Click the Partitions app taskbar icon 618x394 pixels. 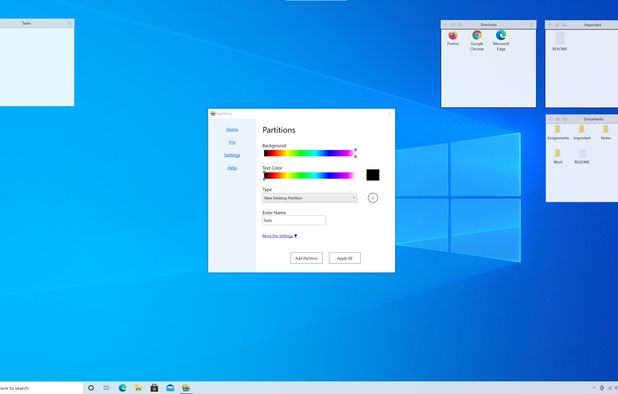coord(186,388)
